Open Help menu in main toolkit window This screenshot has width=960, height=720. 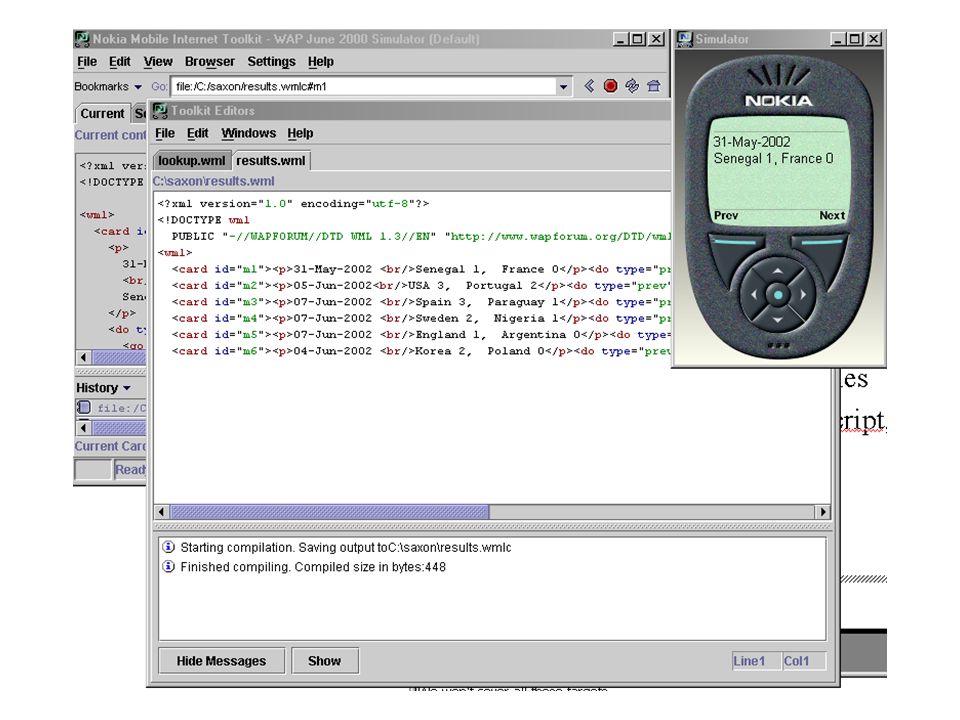pos(321,62)
